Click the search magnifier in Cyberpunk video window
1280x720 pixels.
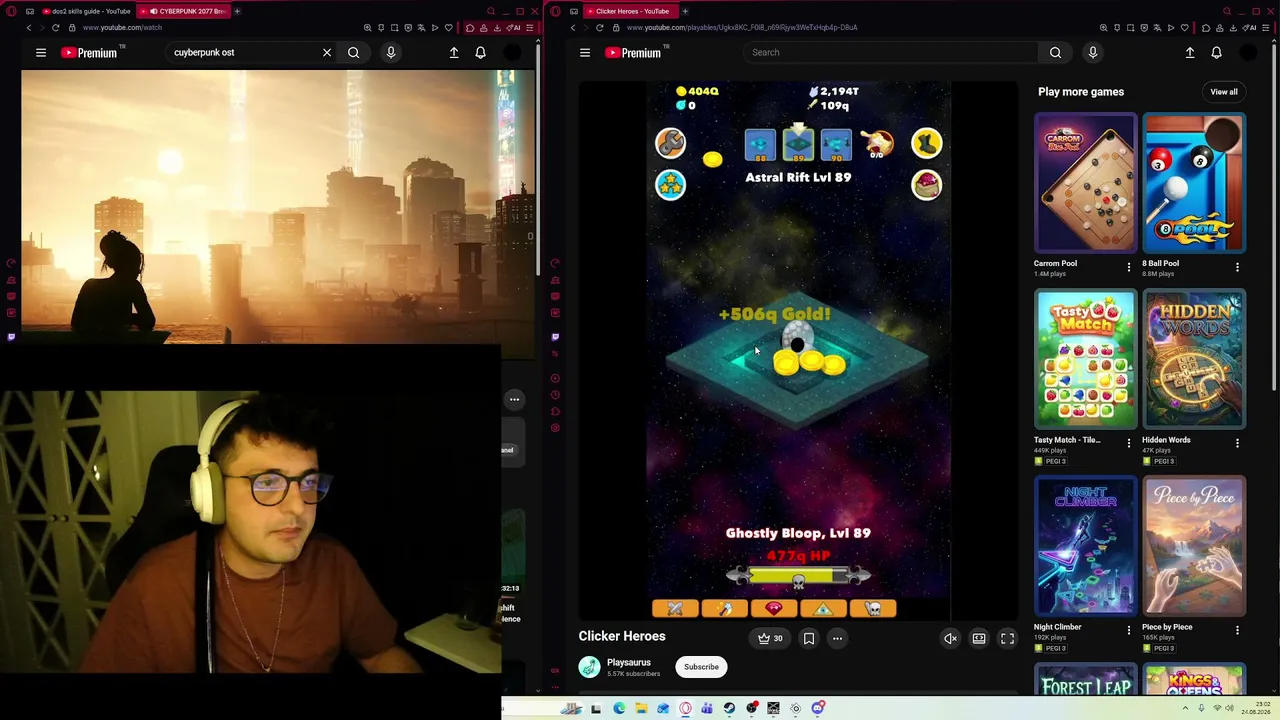click(x=354, y=53)
